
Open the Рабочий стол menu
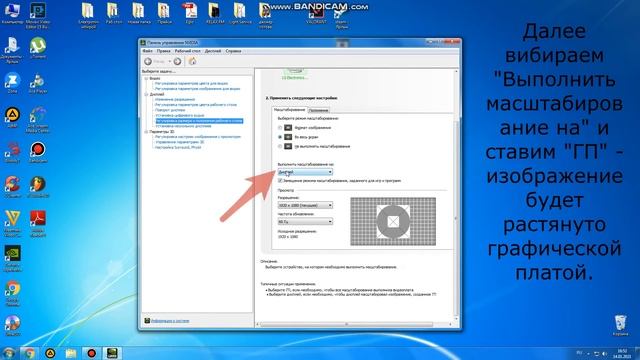click(x=187, y=51)
